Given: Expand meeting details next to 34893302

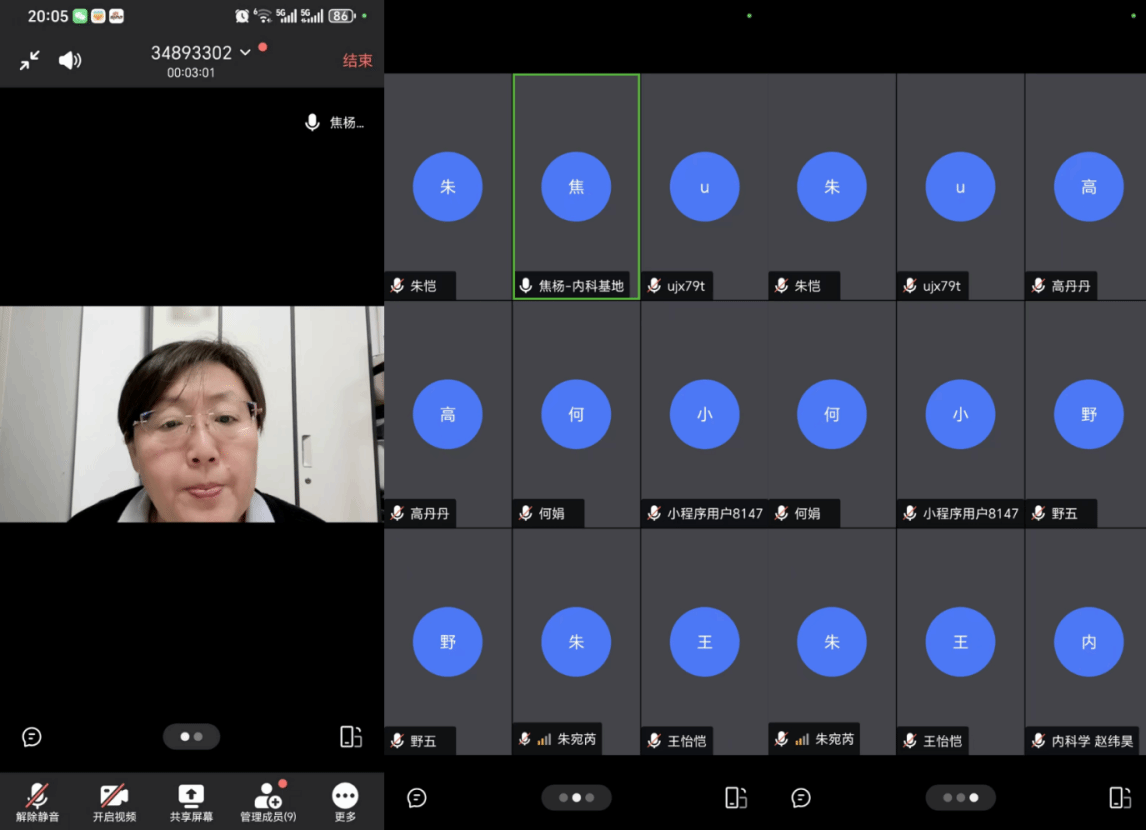Looking at the screenshot, I should [x=246, y=53].
